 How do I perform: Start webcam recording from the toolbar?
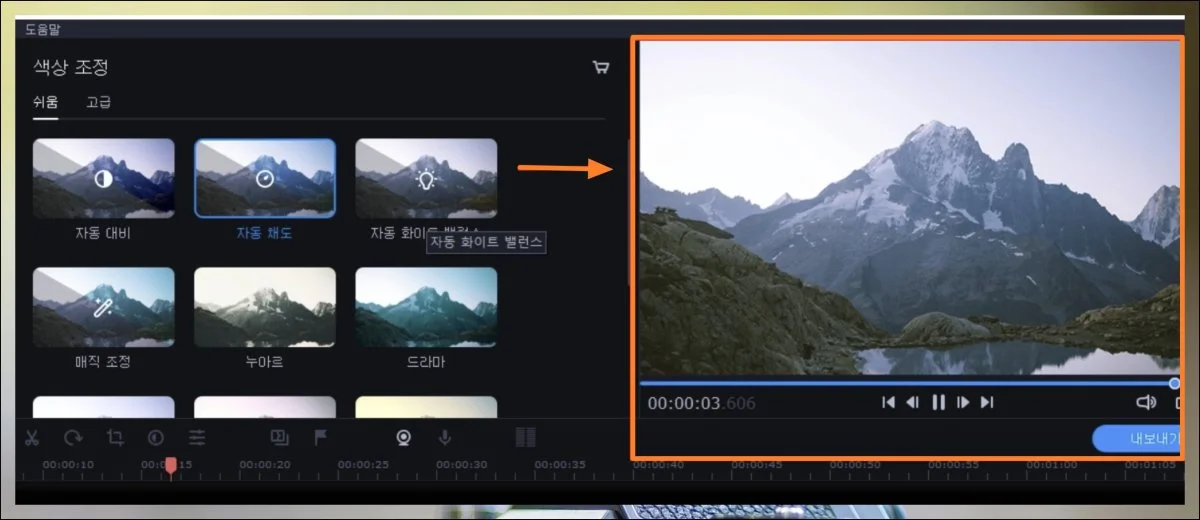point(403,437)
